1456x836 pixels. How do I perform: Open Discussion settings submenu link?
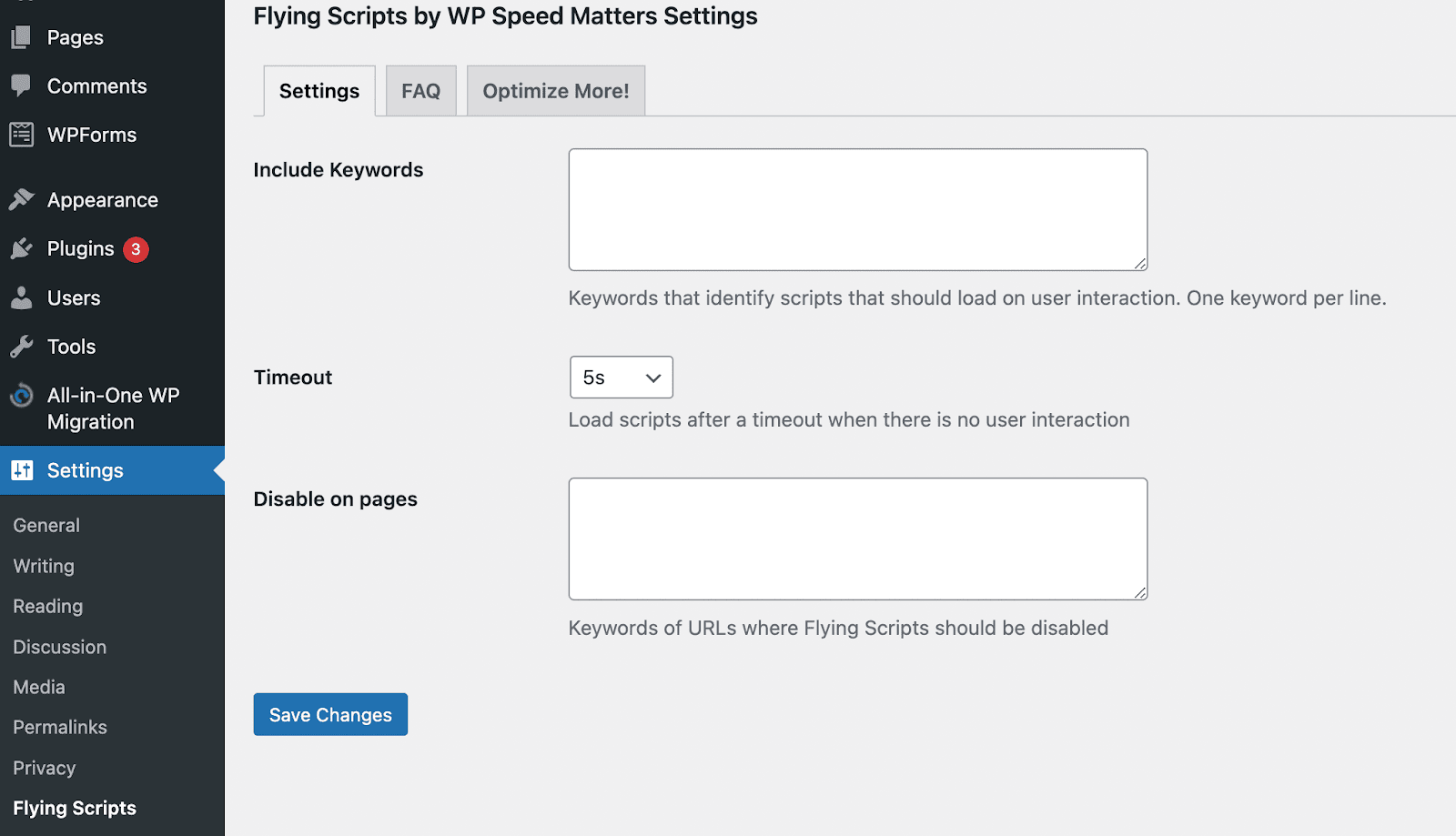pyautogui.click(x=60, y=647)
